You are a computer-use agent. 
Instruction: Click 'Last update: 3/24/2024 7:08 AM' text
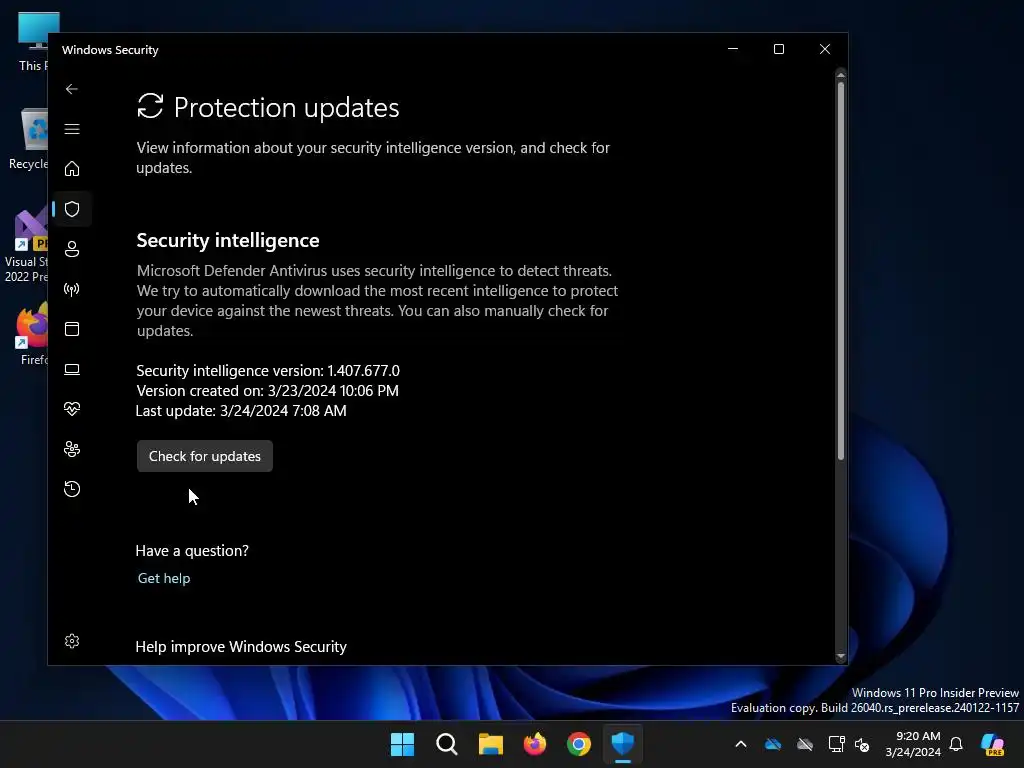click(241, 411)
